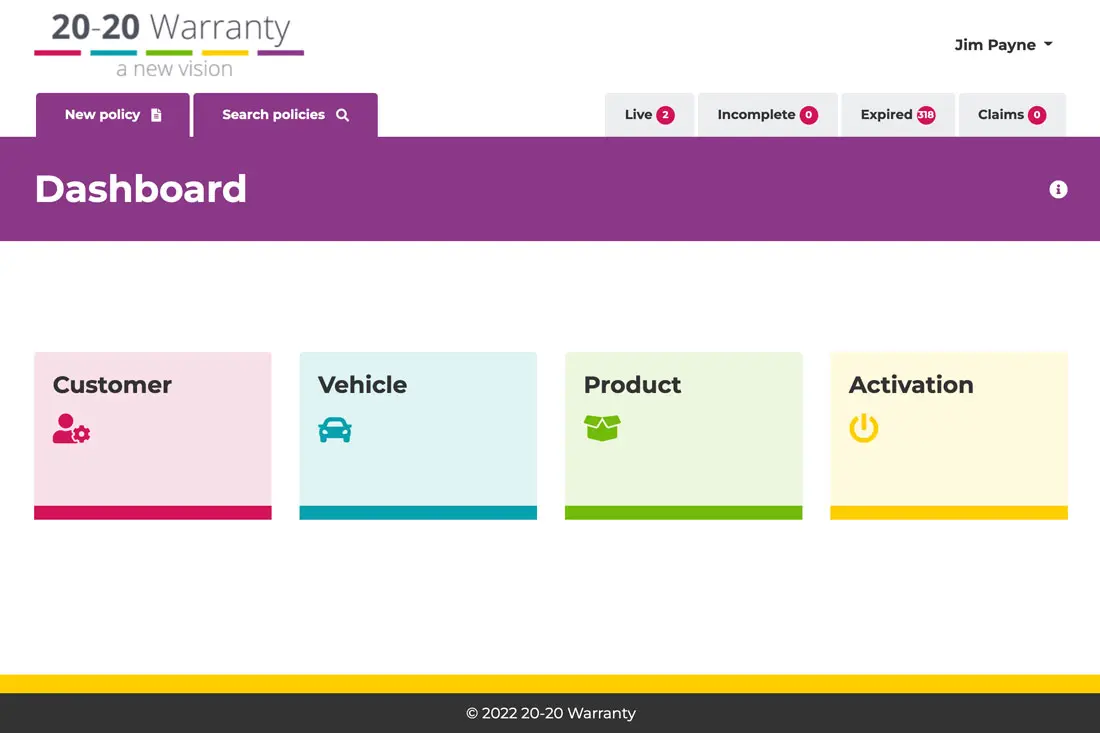The image size is (1100, 733).
Task: Click the 20-20 Warranty logo
Action: [169, 45]
